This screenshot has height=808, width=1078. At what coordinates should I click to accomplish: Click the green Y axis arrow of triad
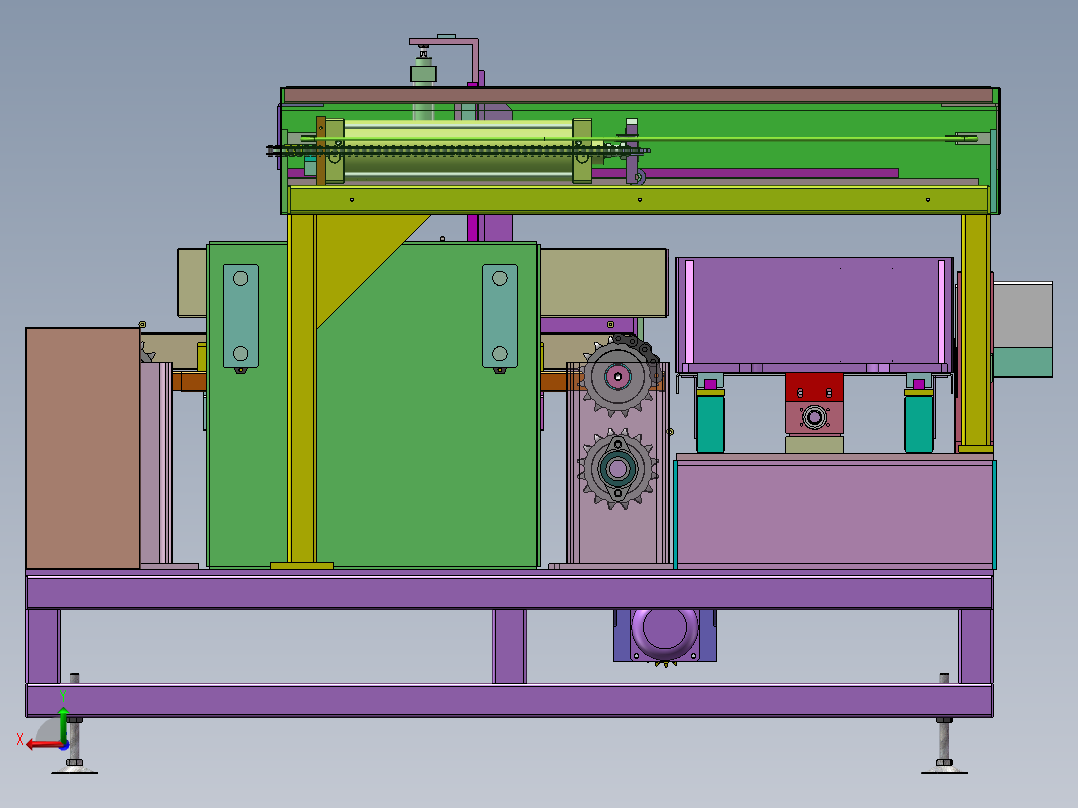[x=63, y=723]
